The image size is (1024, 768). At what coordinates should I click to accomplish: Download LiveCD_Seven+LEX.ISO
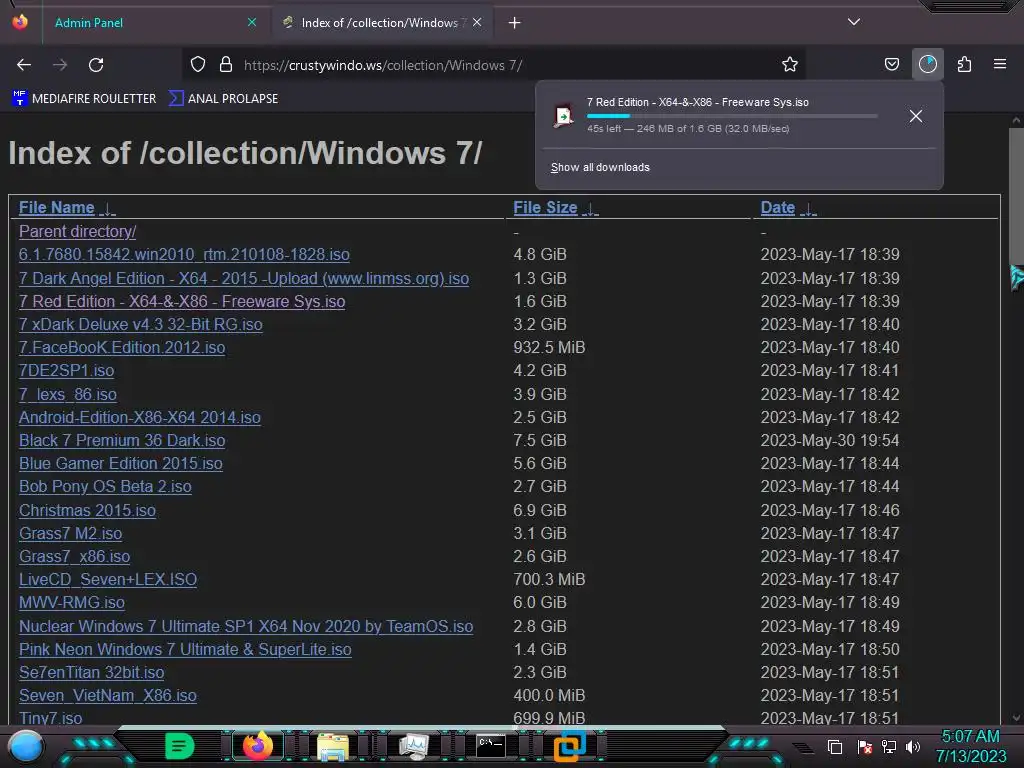coord(108,579)
